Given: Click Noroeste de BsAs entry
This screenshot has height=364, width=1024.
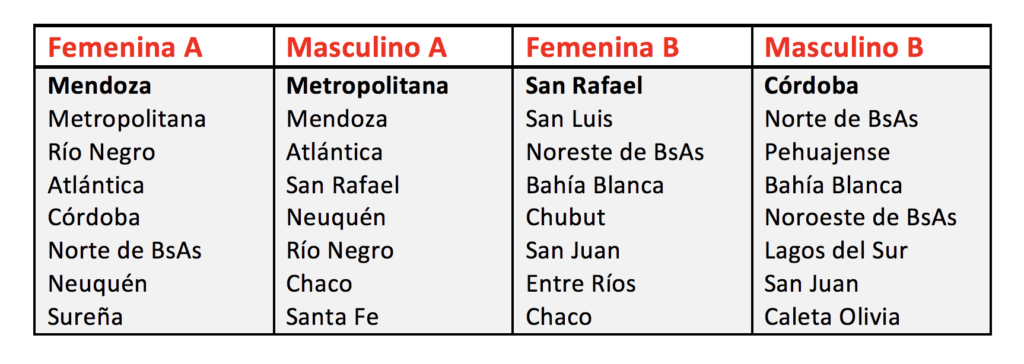Looking at the screenshot, I should (x=861, y=218).
